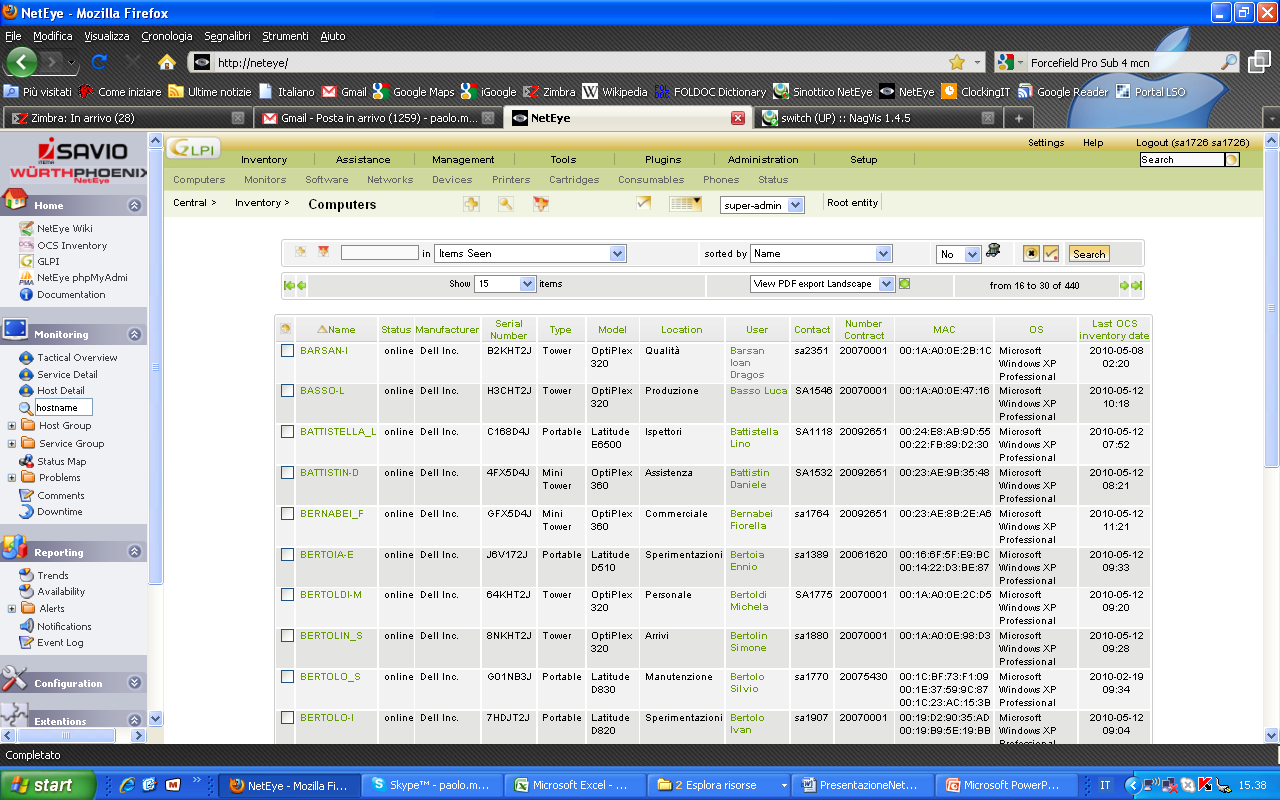Tick the checkbox for BERTOLO_S
Image resolution: width=1280 pixels, height=800 pixels.
coord(287,677)
